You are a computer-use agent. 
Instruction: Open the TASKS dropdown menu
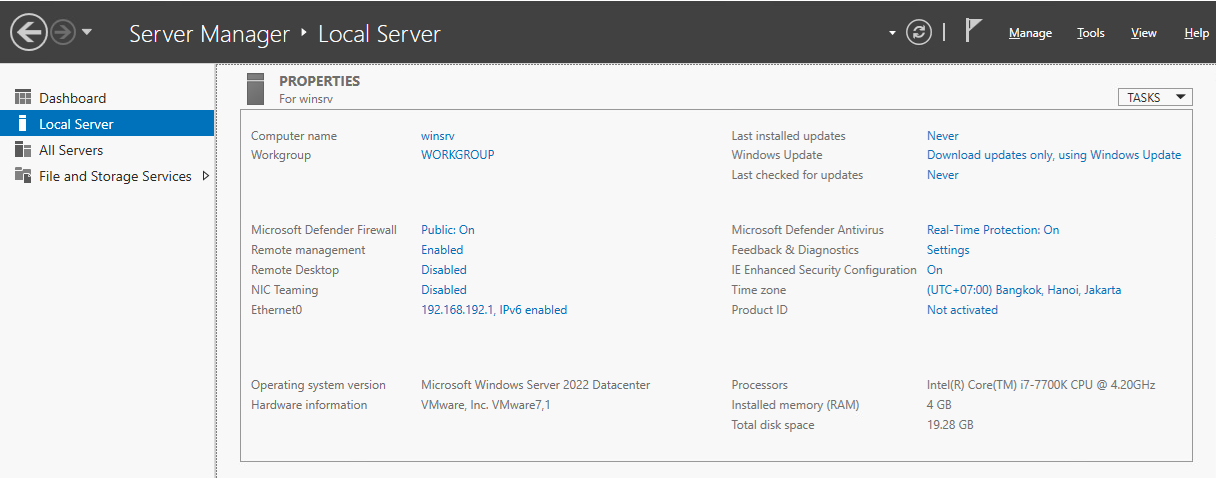pyautogui.click(x=1155, y=97)
